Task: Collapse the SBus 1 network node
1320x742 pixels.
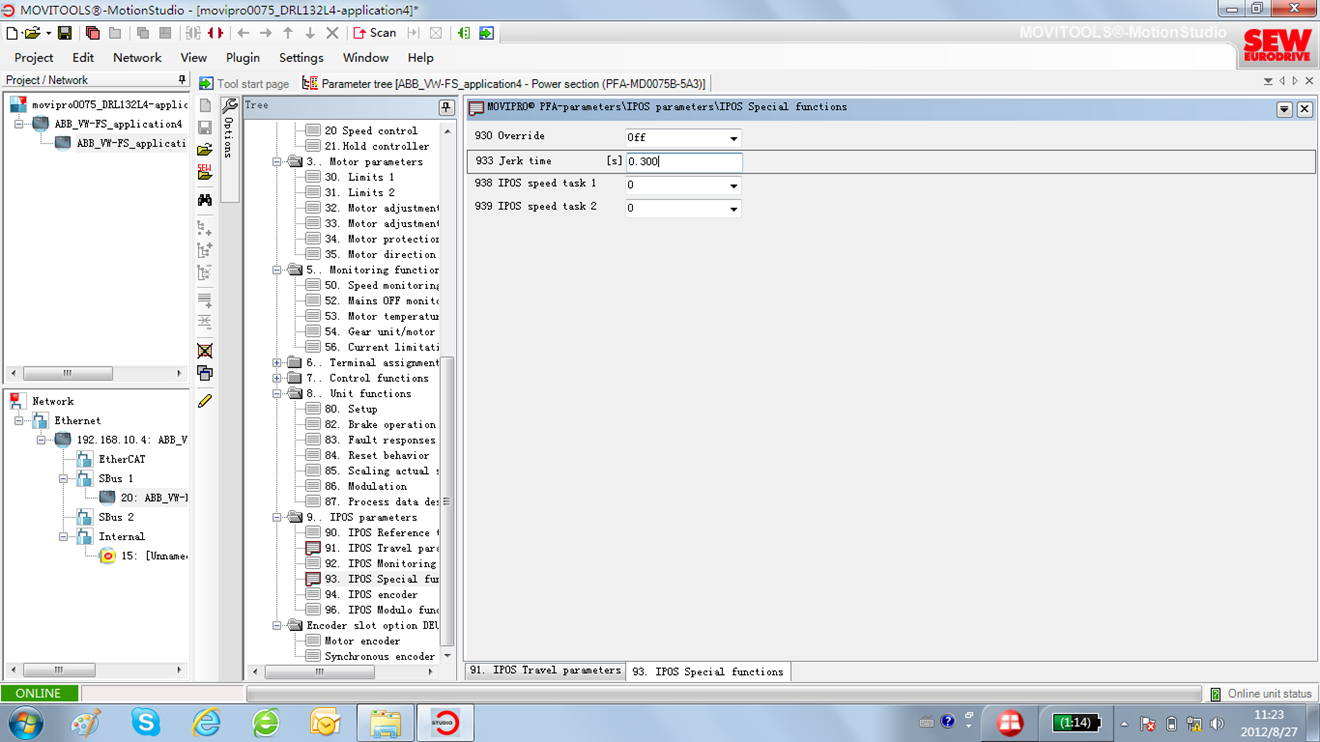Action: pos(63,479)
